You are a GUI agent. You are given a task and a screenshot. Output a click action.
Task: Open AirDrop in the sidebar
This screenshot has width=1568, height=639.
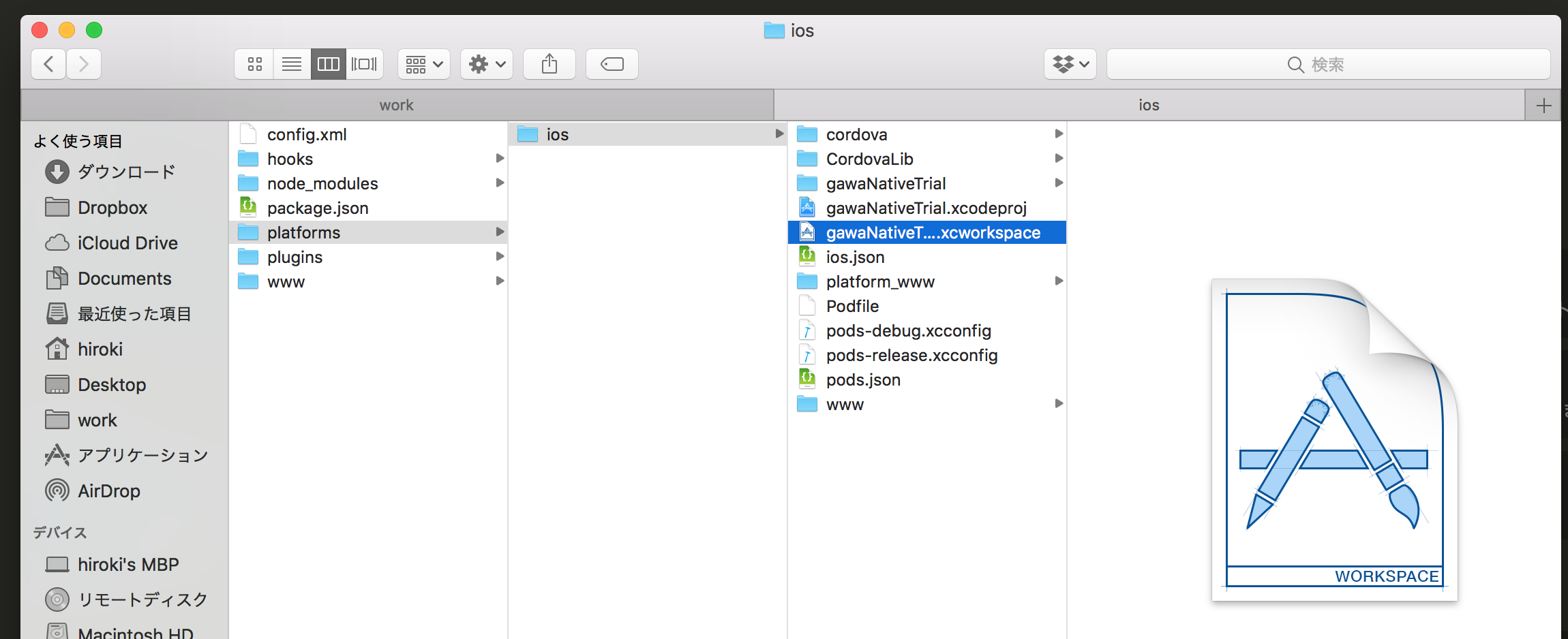[x=108, y=490]
